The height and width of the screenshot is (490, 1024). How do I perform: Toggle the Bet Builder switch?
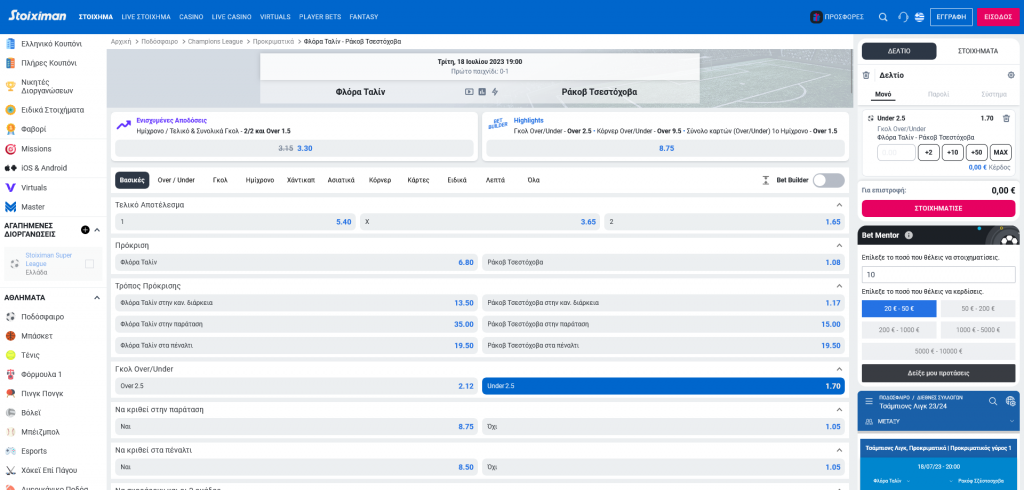pos(828,180)
